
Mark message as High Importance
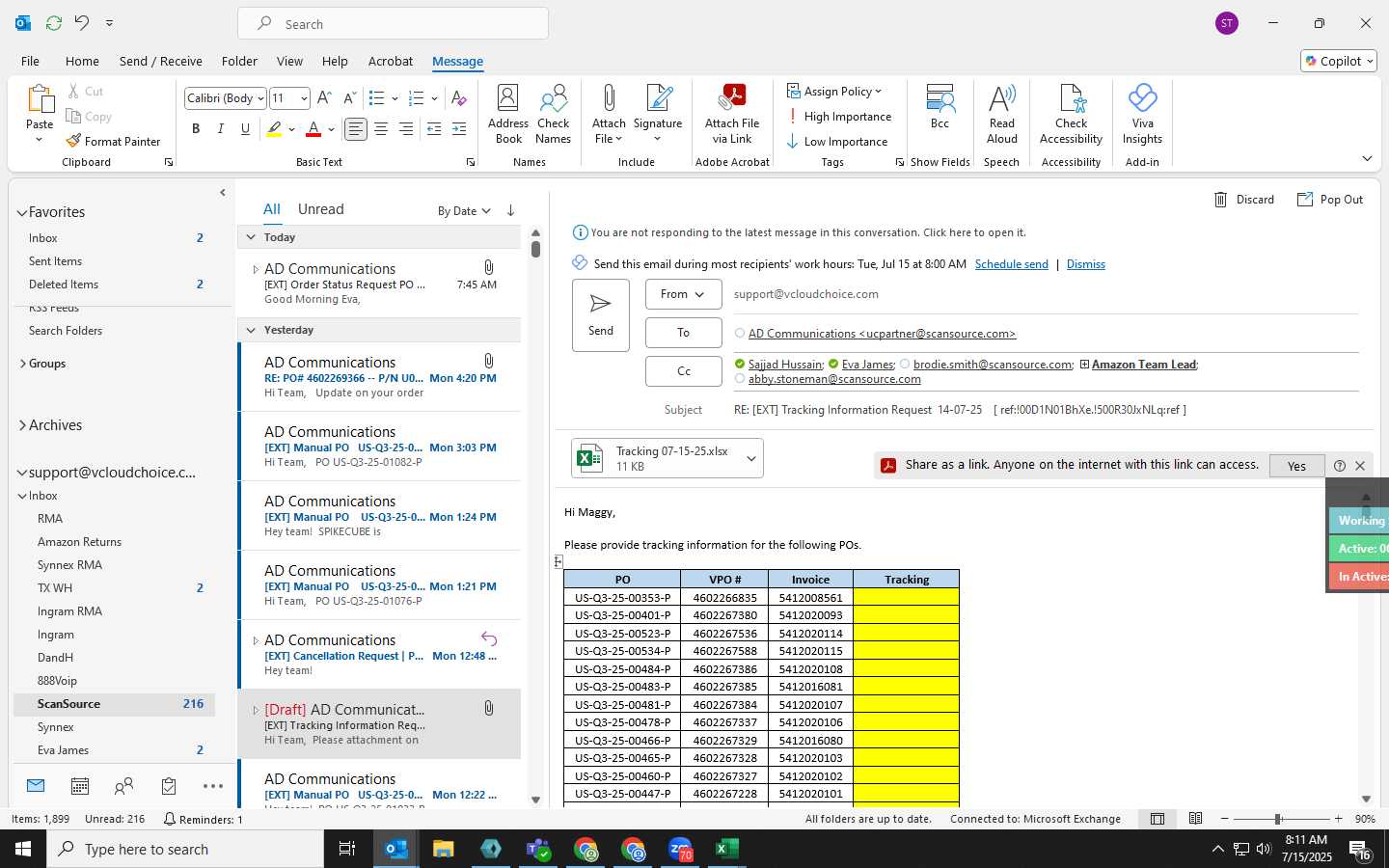click(x=839, y=116)
